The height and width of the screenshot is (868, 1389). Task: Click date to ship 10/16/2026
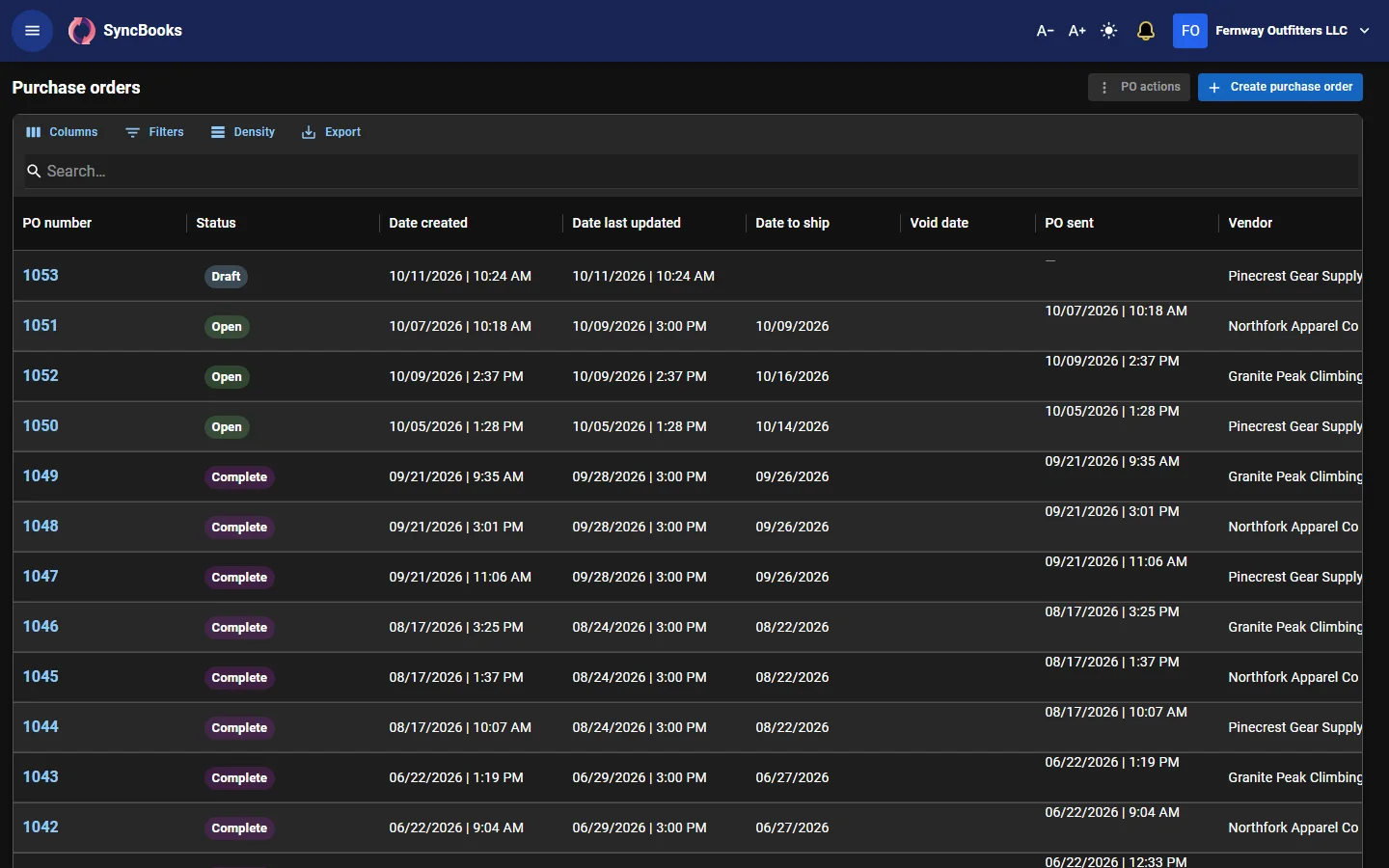[x=792, y=376]
